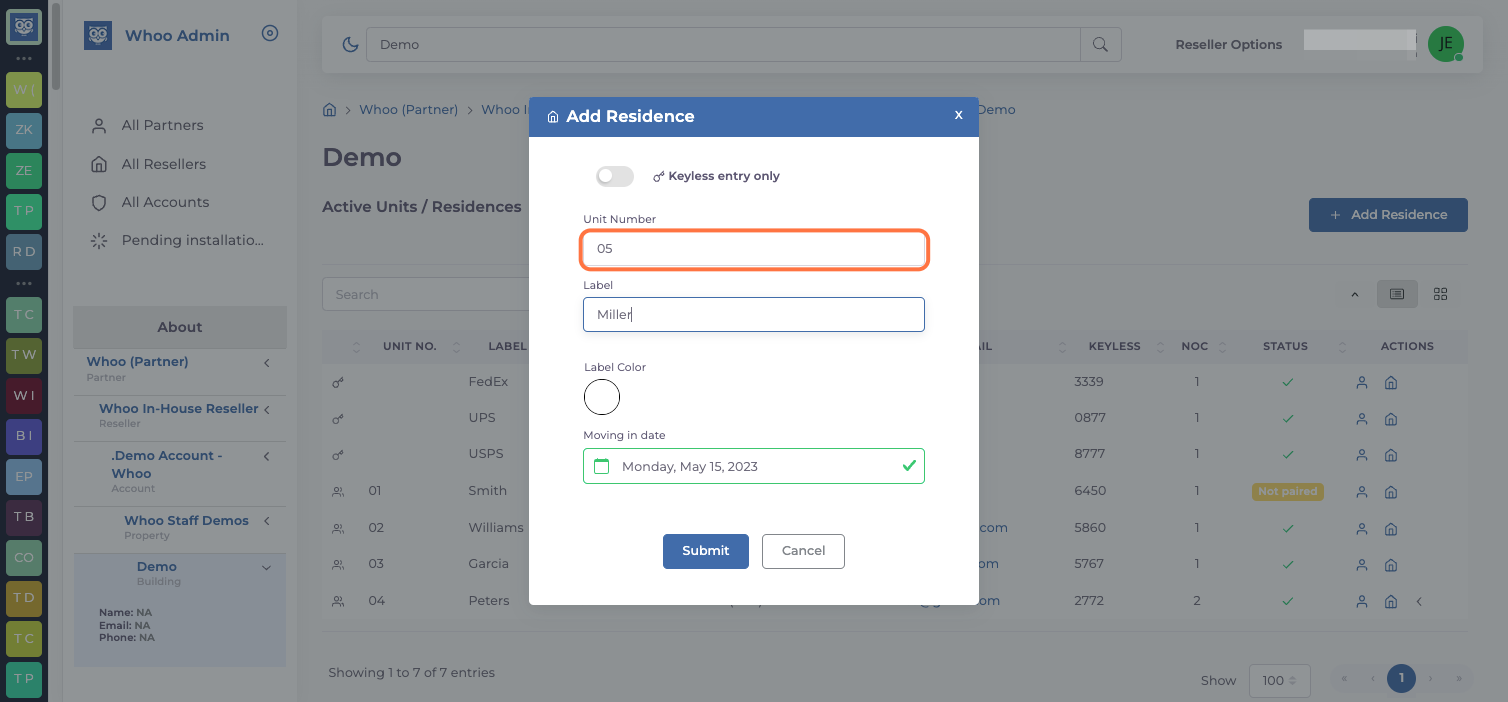
Task: Toggle the Keyless entry only switch
Action: click(x=615, y=176)
